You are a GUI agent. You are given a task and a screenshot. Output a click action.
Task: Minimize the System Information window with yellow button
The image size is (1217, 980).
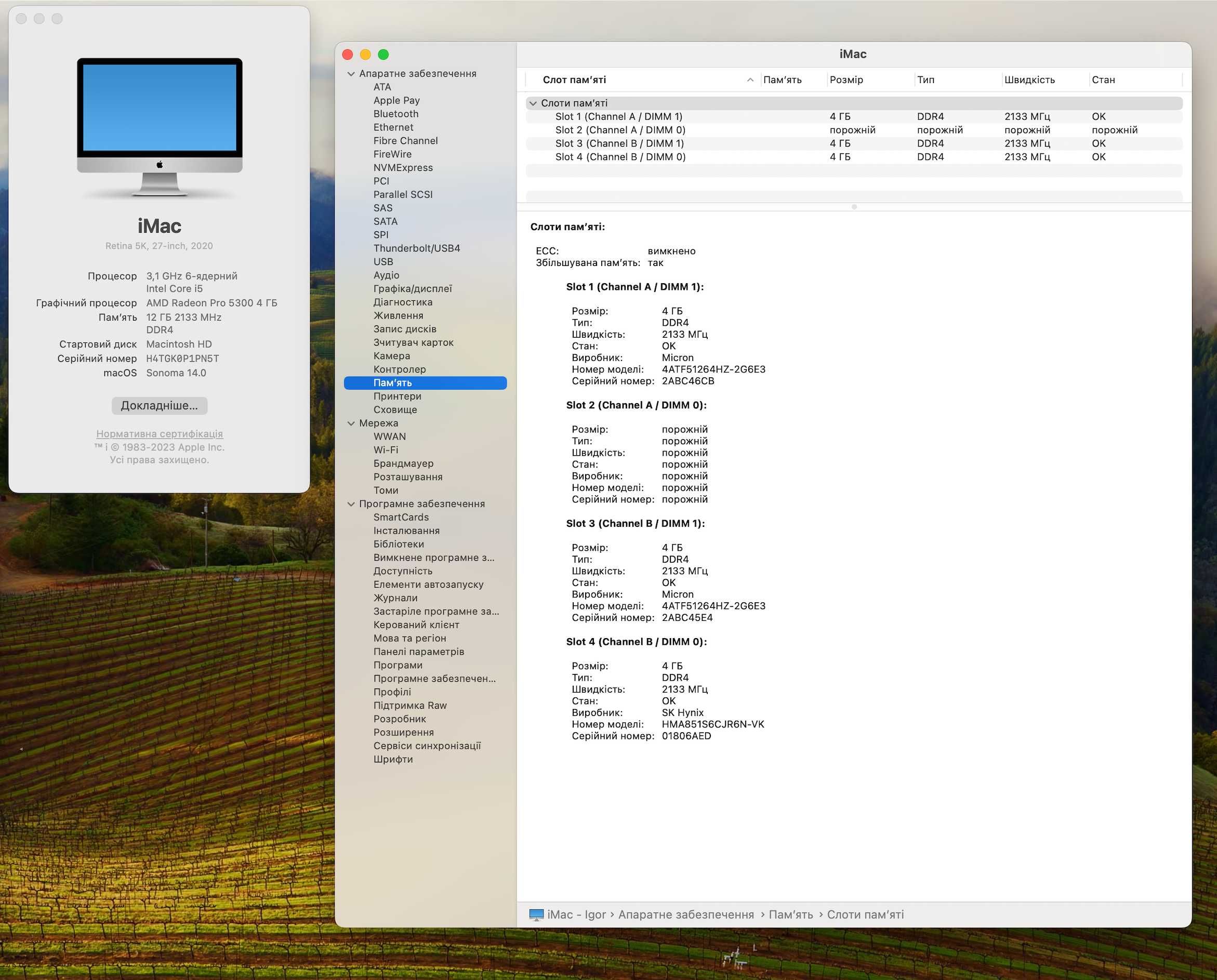coord(366,54)
